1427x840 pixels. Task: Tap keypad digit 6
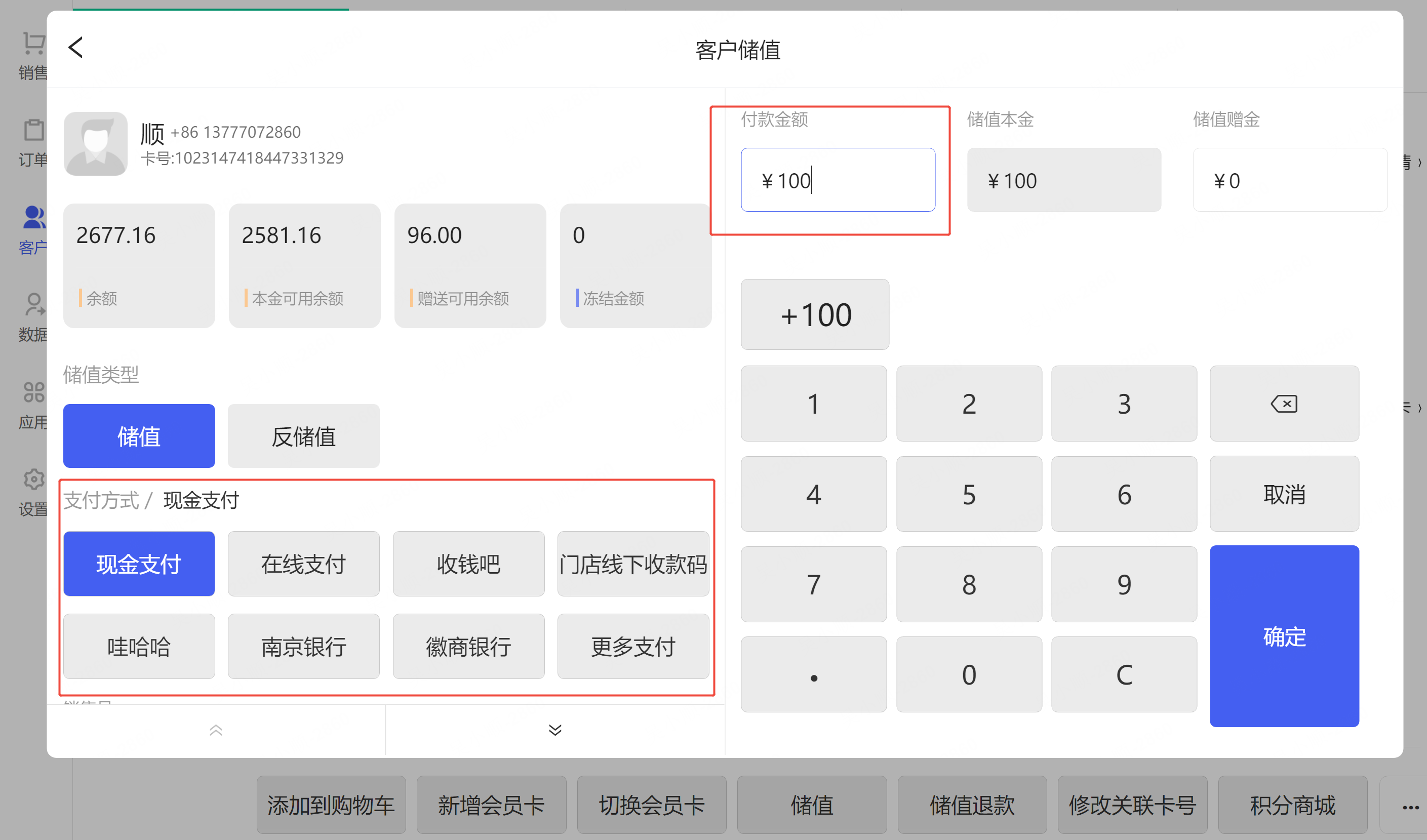click(x=1124, y=494)
